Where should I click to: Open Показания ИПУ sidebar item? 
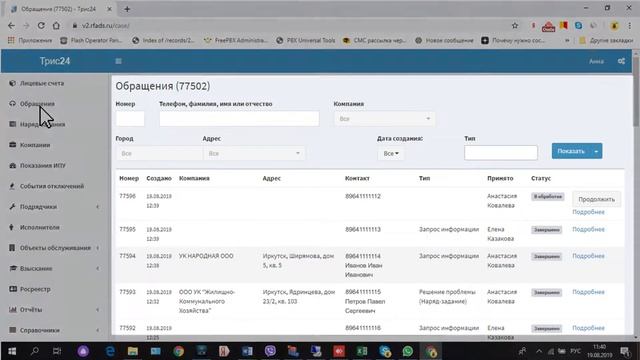coord(42,165)
